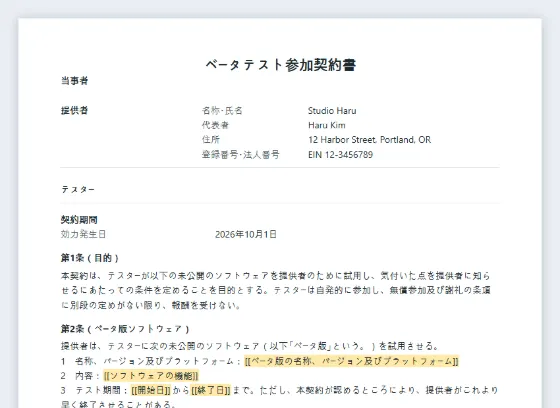Click the 第2条（ベータ版ソフトウェア）heading
This screenshot has height=408, width=560.
click(125, 329)
